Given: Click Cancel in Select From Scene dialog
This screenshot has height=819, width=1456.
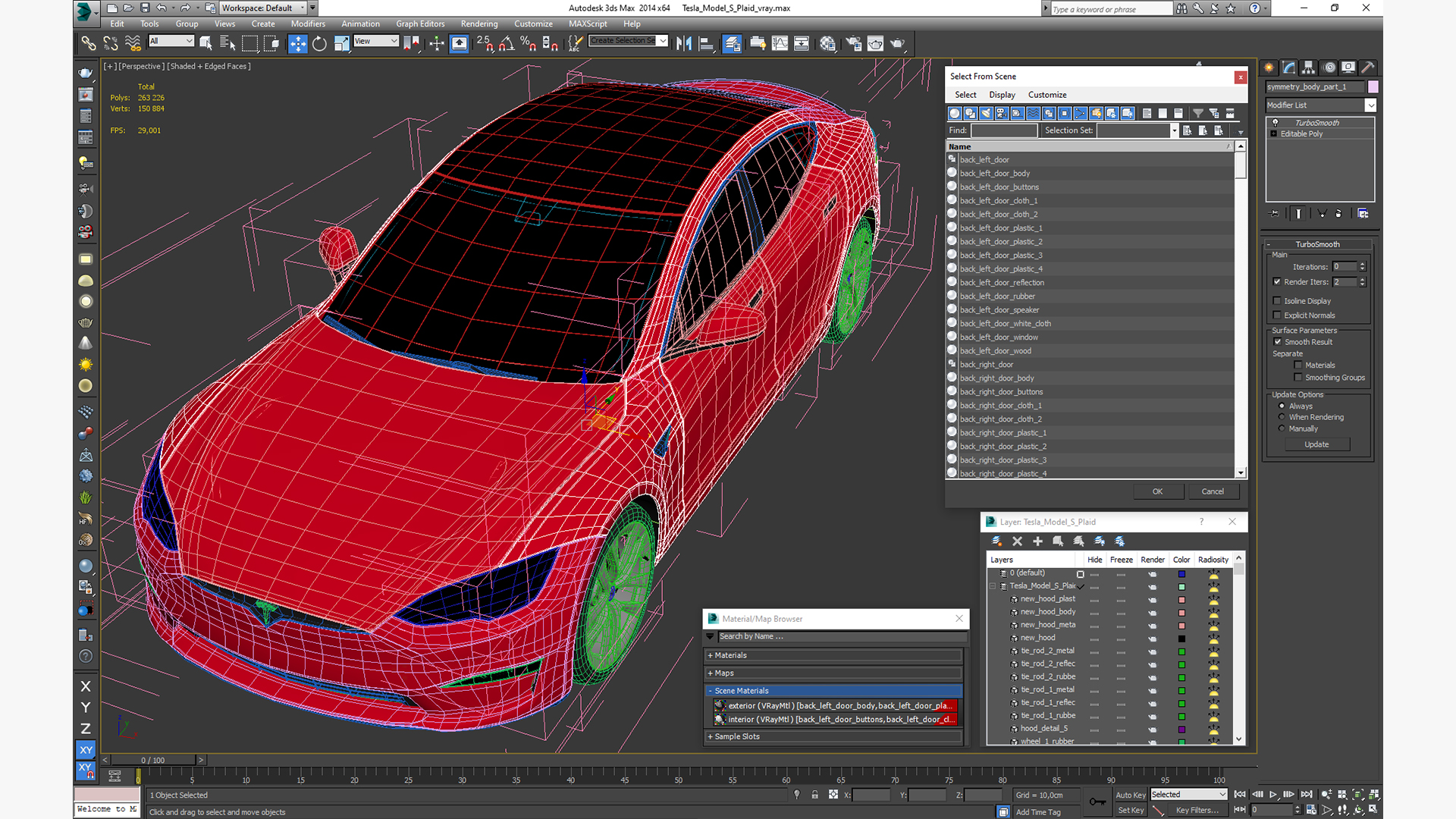Looking at the screenshot, I should pos(1213,491).
